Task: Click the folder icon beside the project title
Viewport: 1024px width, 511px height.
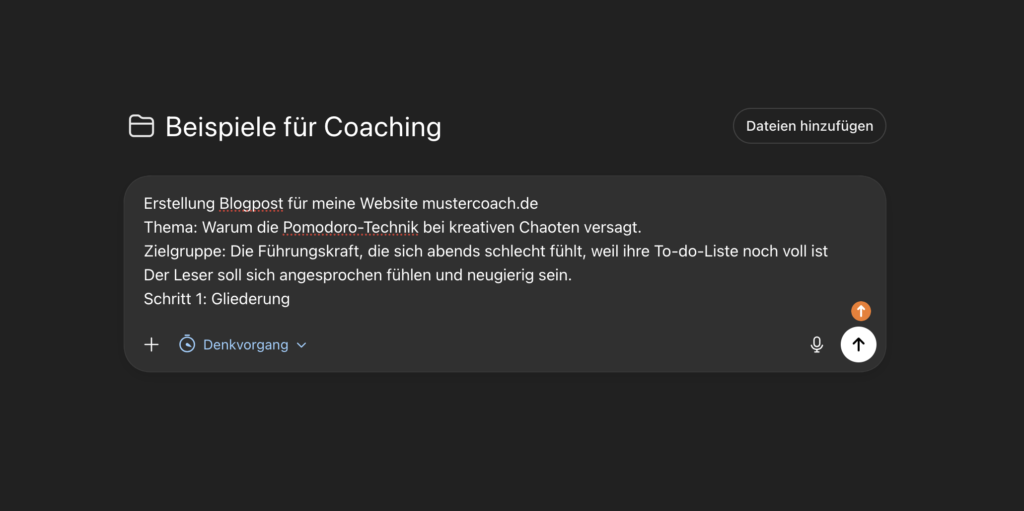Action: pyautogui.click(x=141, y=127)
